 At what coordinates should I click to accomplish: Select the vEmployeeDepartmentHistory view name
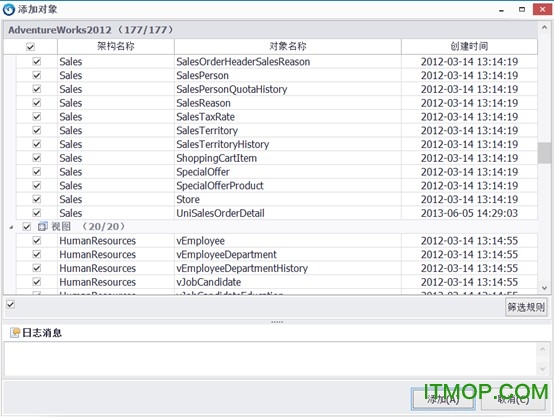(x=242, y=268)
